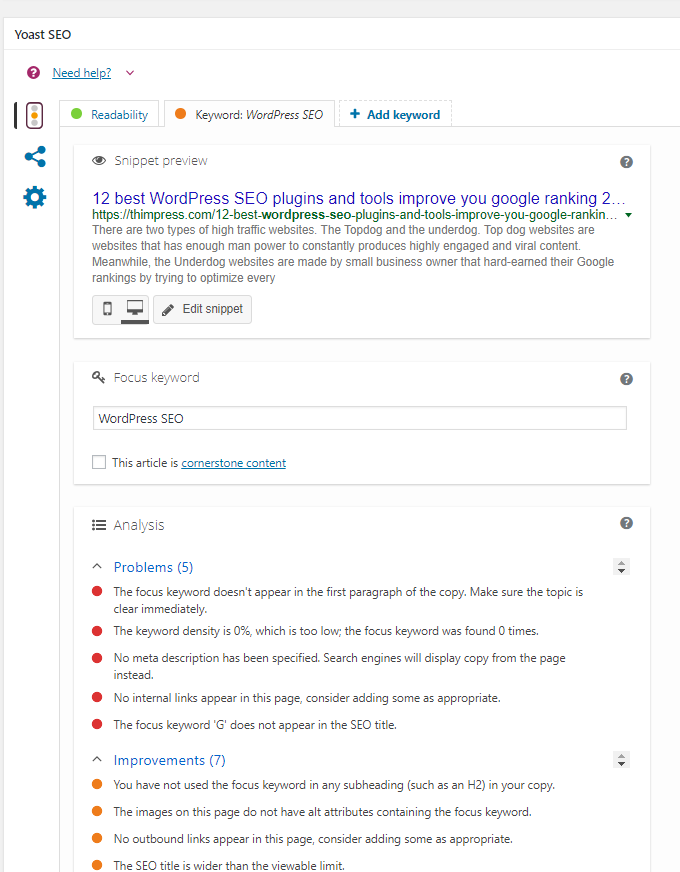Click orange bullet for subheading improvement
680x872 pixels.
[x=97, y=784]
